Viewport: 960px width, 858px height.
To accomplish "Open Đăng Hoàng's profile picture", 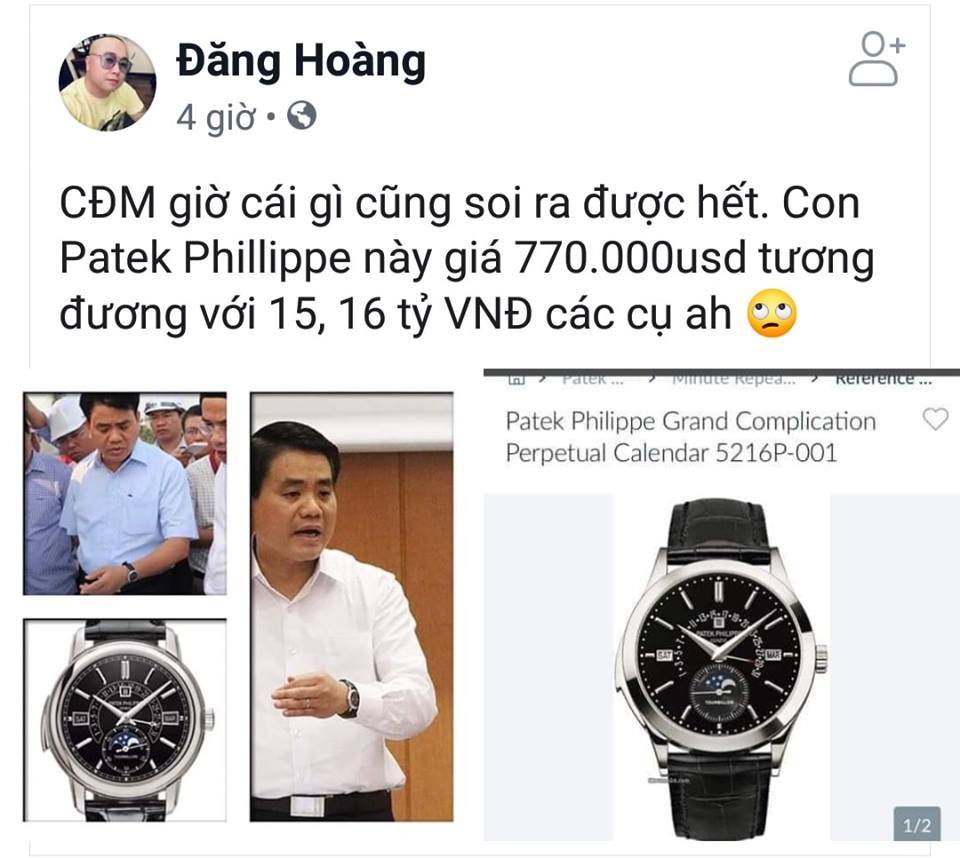I will coord(107,81).
